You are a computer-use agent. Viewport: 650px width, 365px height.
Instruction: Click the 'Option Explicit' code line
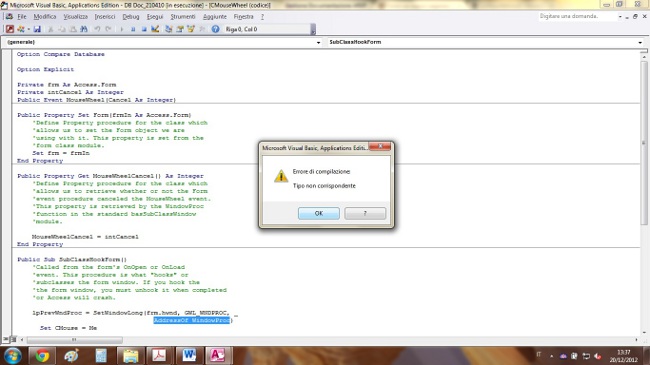tap(45, 69)
